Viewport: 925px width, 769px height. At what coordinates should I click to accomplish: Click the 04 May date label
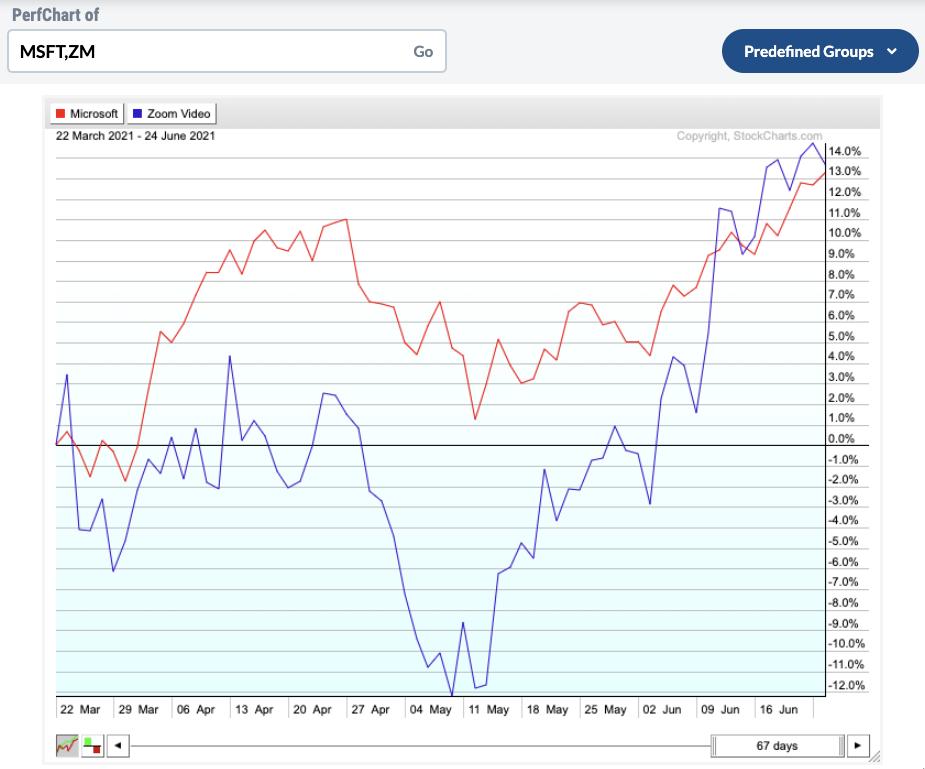[431, 709]
